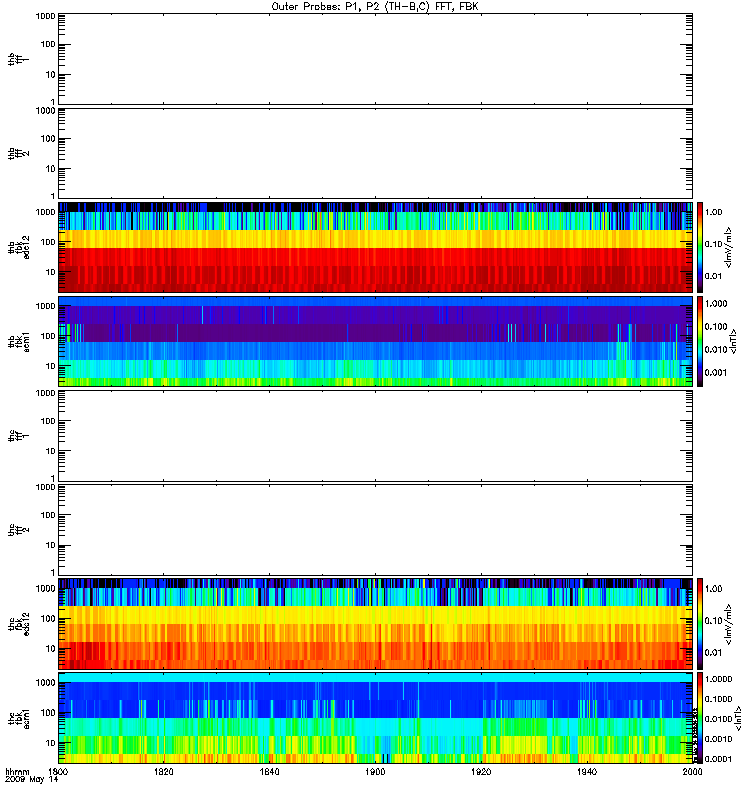Click the 100 y-axis tick of thb fbk scm1 panel
750x800 pixels.
[48, 336]
